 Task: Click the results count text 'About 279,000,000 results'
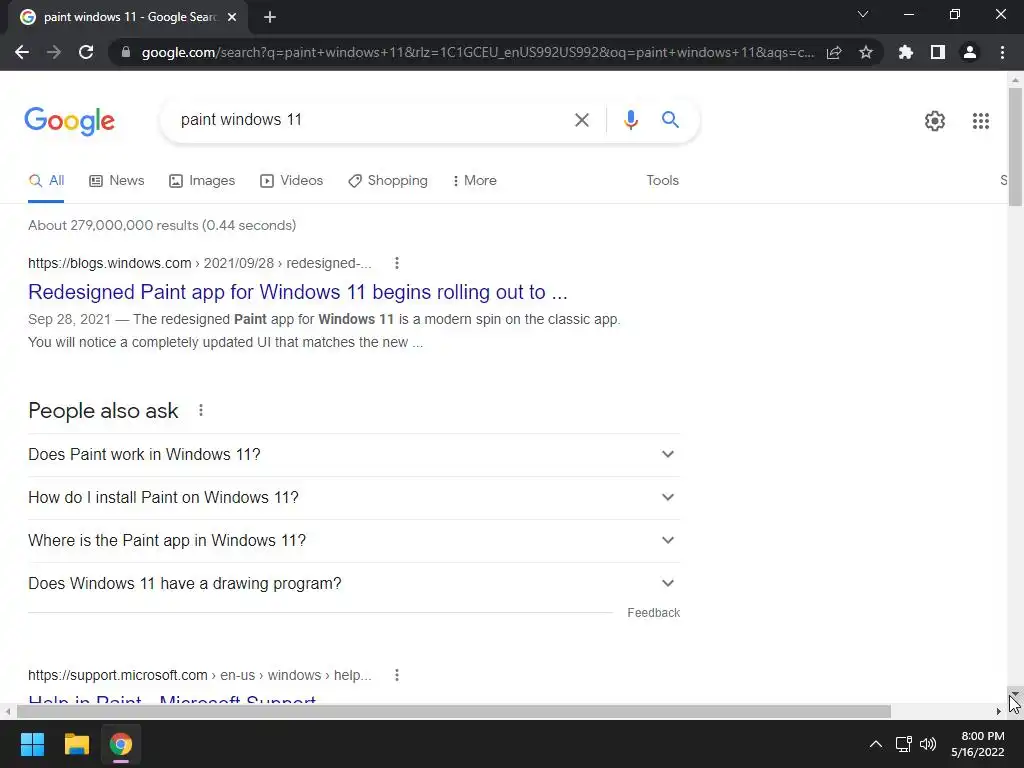pos(113,225)
